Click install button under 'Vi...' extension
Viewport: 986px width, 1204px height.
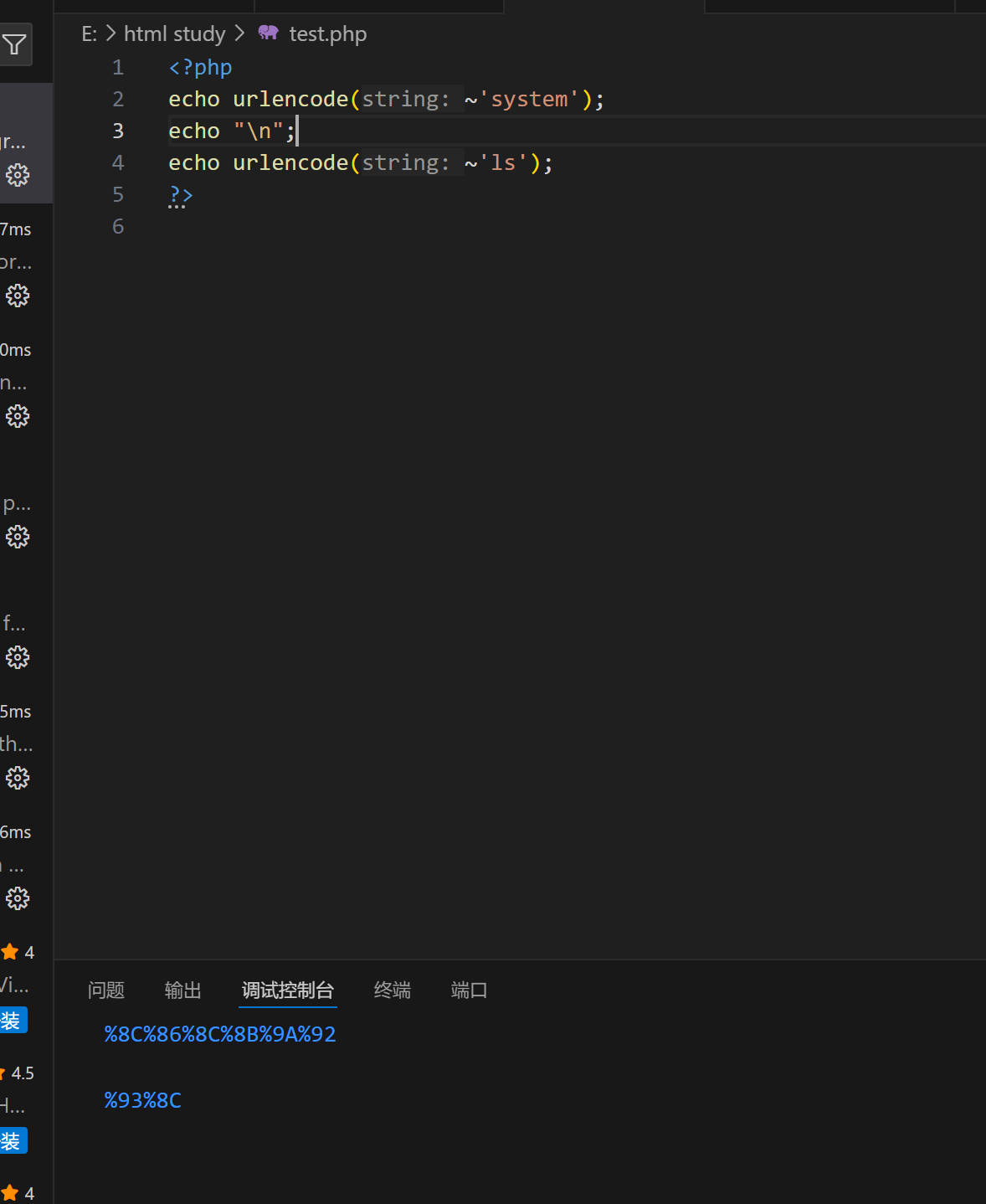pos(13,1020)
